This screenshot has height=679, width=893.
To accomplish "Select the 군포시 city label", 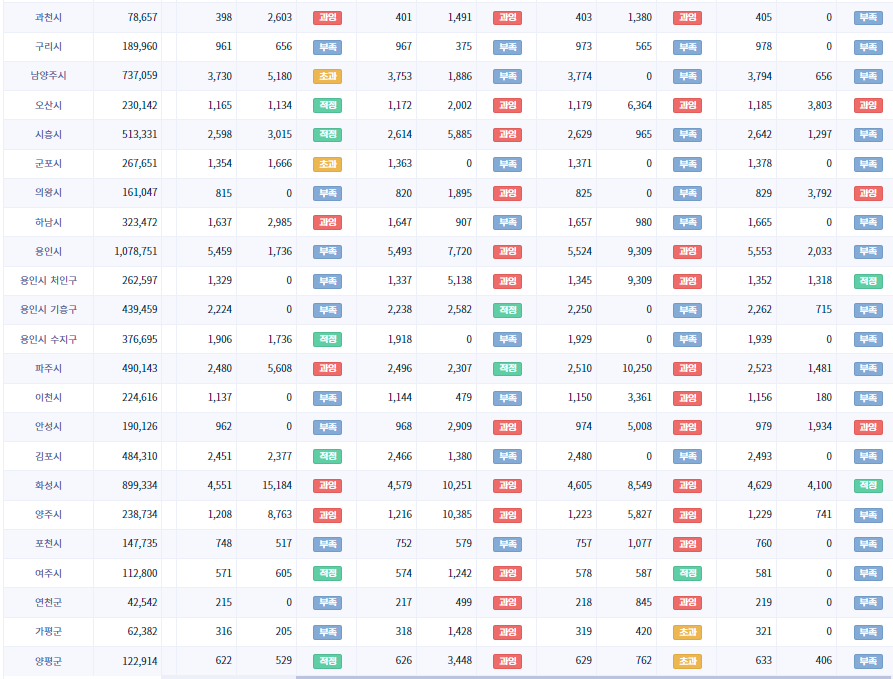I will (x=48, y=163).
